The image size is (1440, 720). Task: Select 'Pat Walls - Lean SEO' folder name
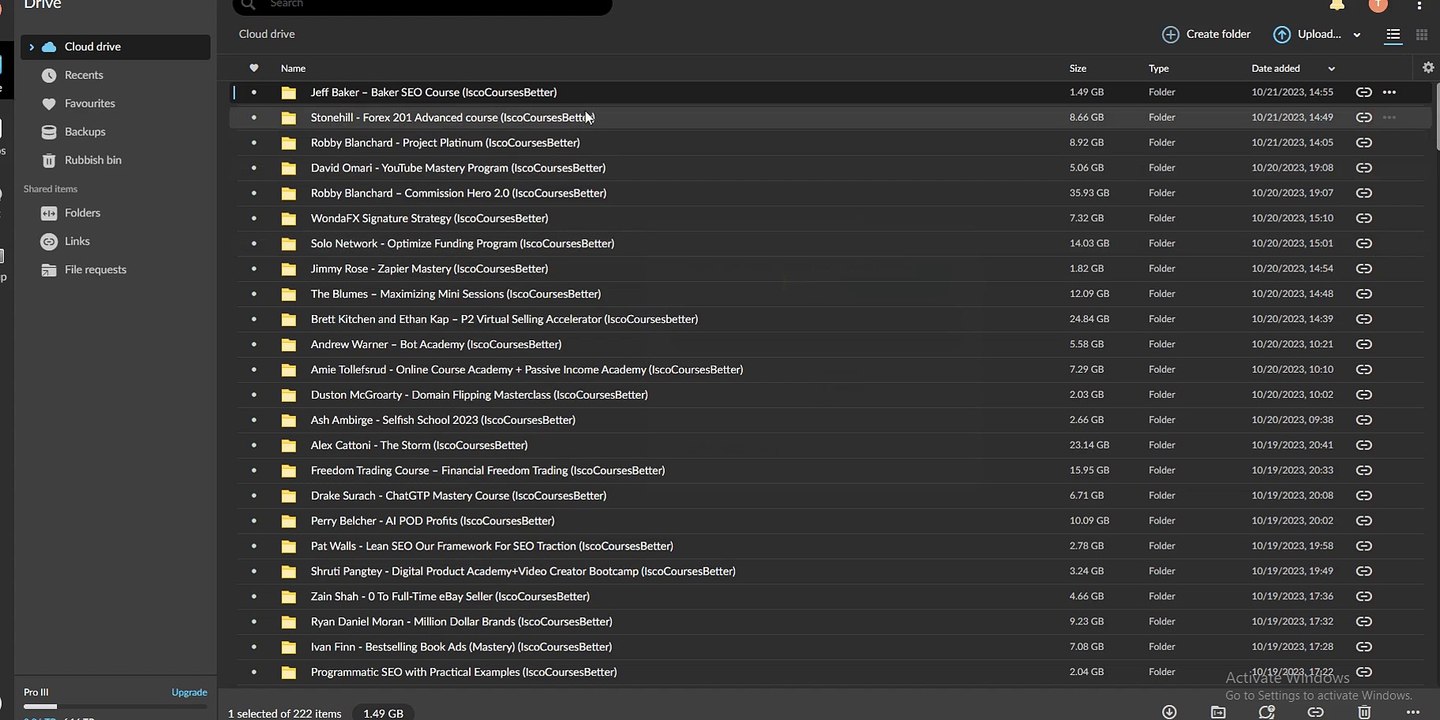[492, 546]
